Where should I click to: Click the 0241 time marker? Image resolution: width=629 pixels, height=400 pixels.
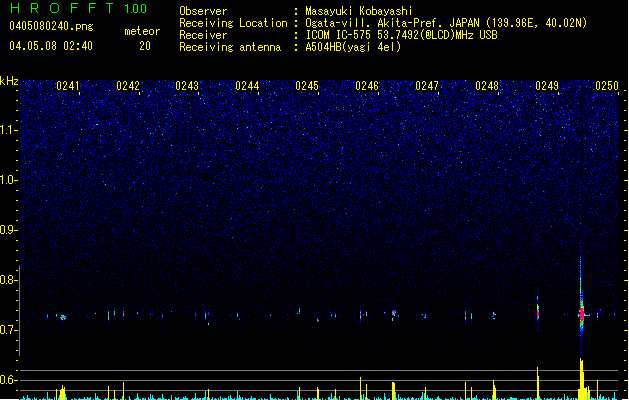pyautogui.click(x=68, y=86)
